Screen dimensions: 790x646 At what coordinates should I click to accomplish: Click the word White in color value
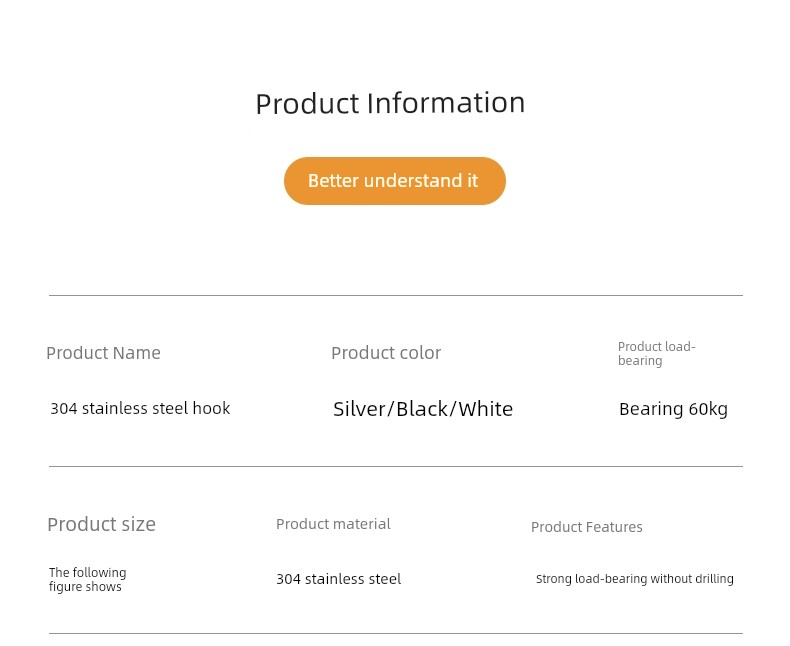point(486,409)
